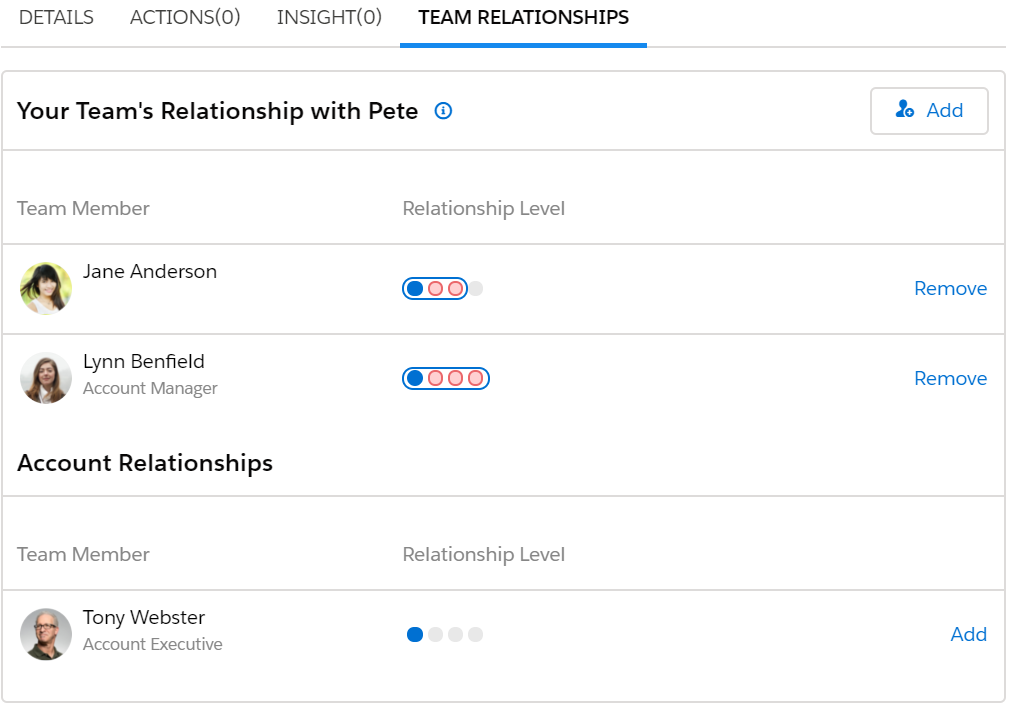Select the TEAM RELATIONSHIPS tab
1013x716 pixels.
tap(523, 17)
